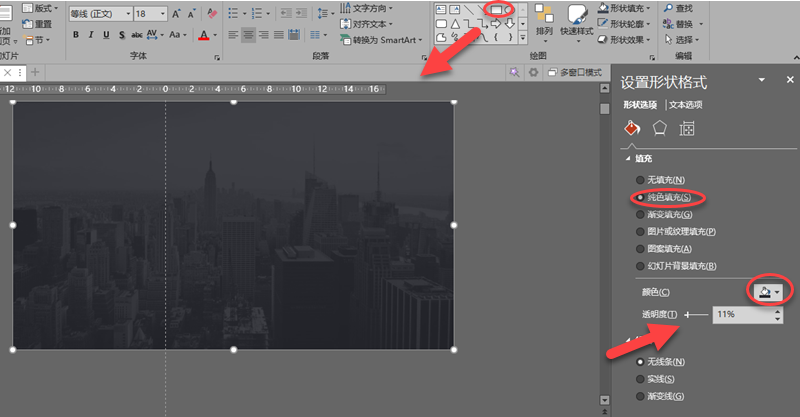Open the 选择 menu
The width and height of the screenshot is (800, 417).
682,39
